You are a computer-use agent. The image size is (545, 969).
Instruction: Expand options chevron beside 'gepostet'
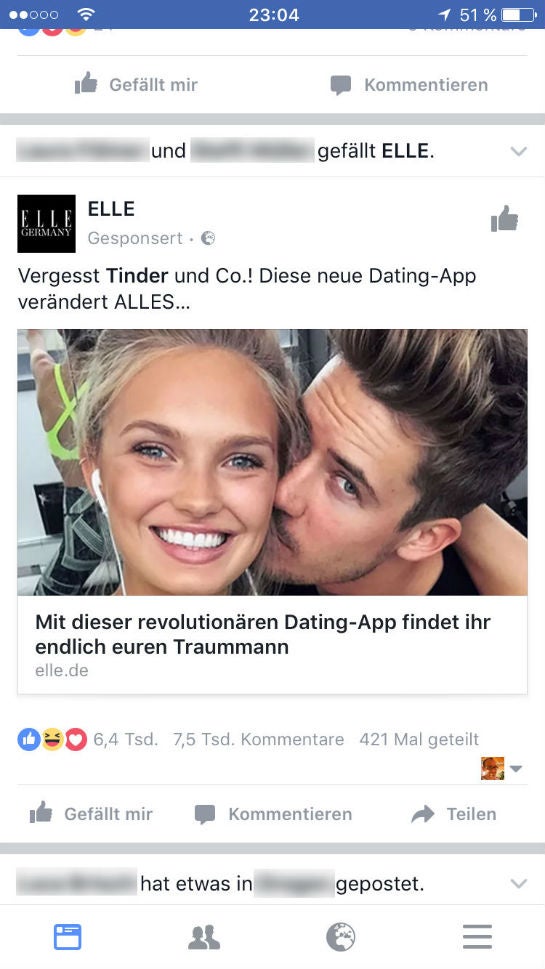click(519, 884)
